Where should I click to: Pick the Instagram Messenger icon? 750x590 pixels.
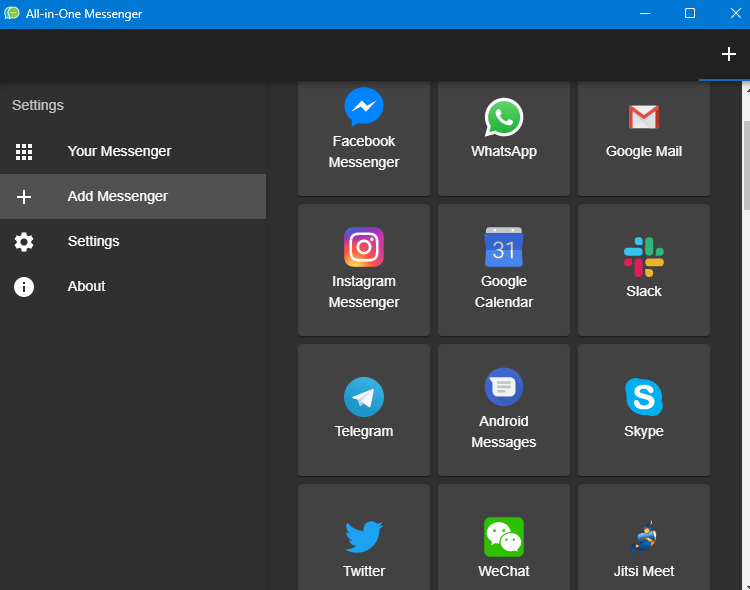[364, 247]
